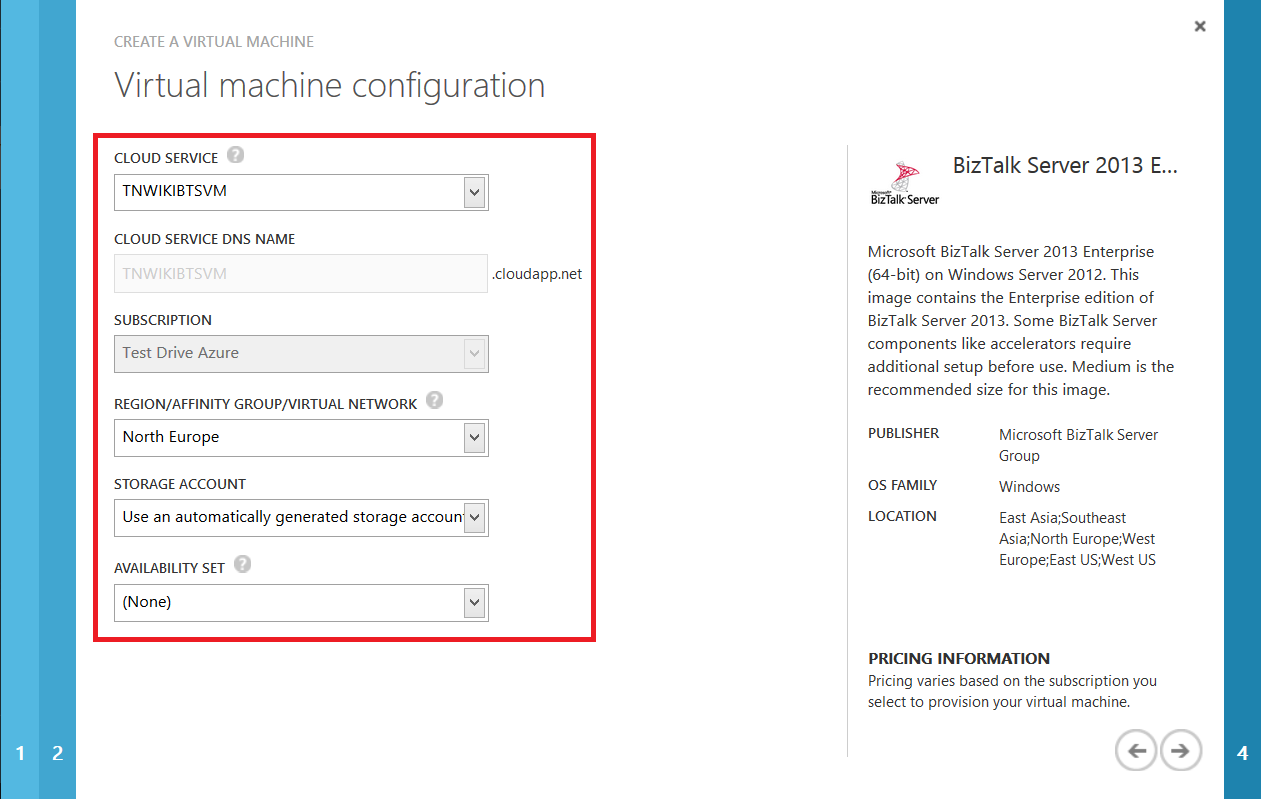This screenshot has height=799, width=1261.
Task: Open the Availability Set (None) dropdown
Action: [x=301, y=602]
